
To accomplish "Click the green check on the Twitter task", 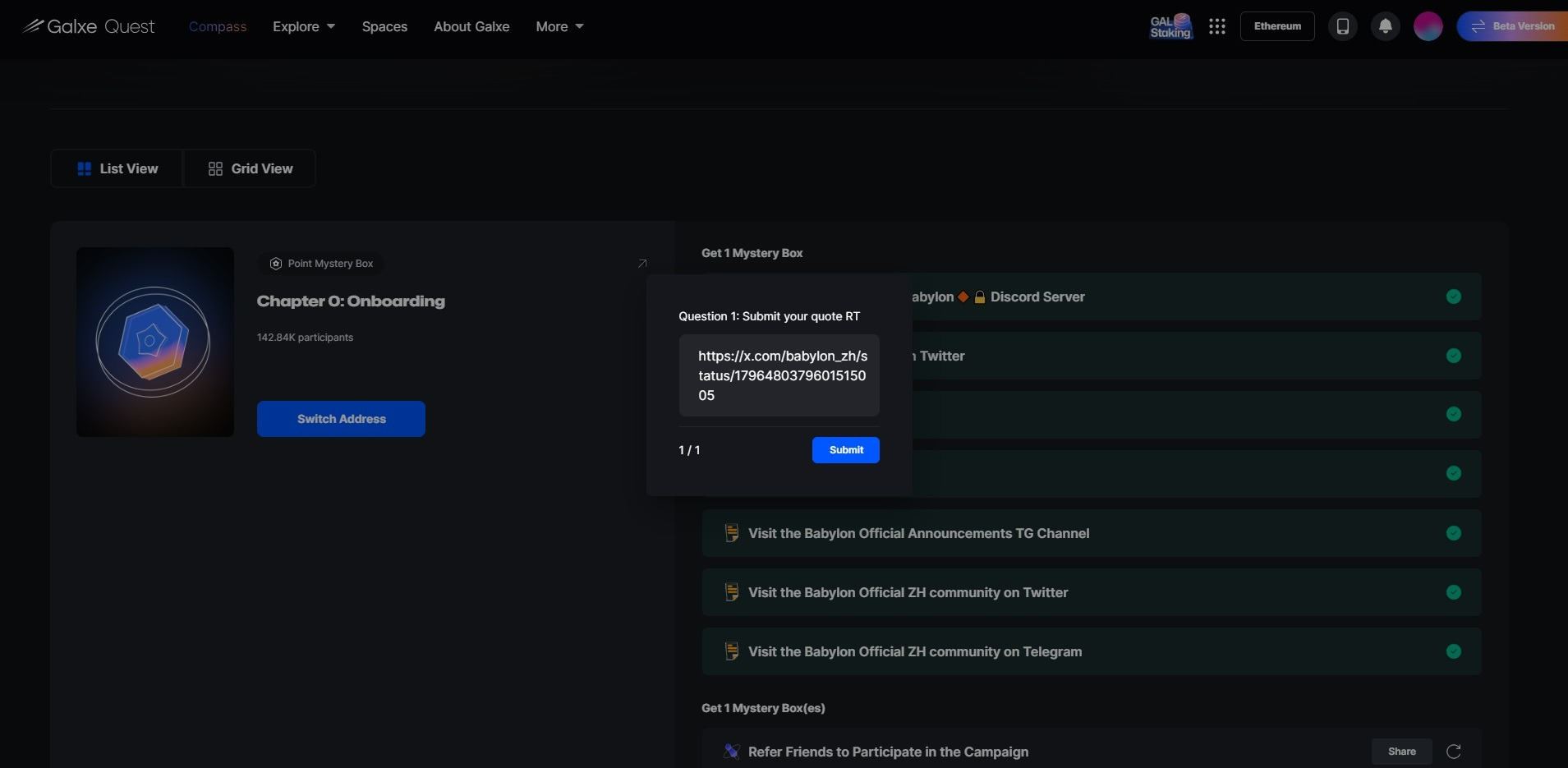I will click(1454, 356).
